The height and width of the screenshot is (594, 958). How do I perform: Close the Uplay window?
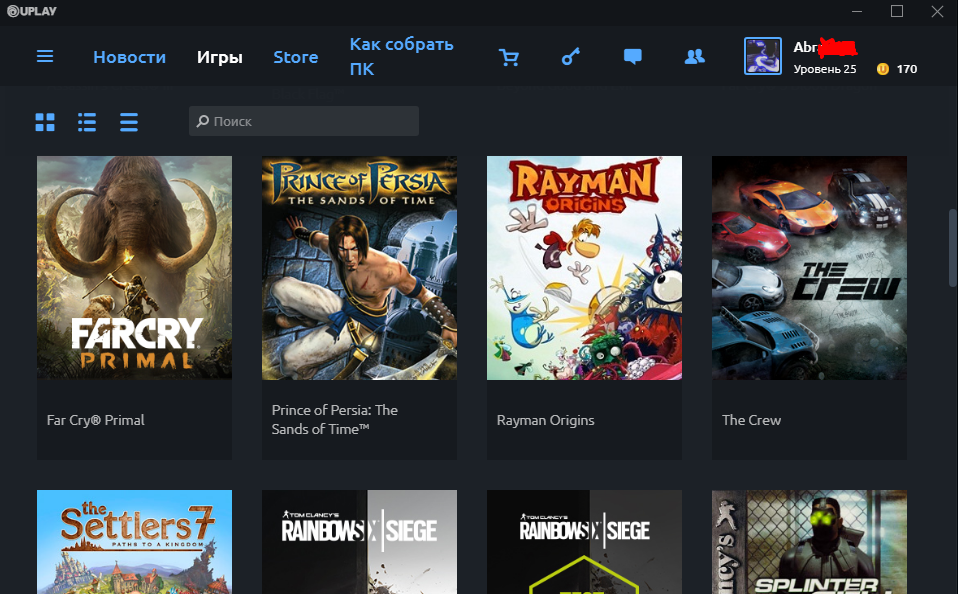pos(937,12)
